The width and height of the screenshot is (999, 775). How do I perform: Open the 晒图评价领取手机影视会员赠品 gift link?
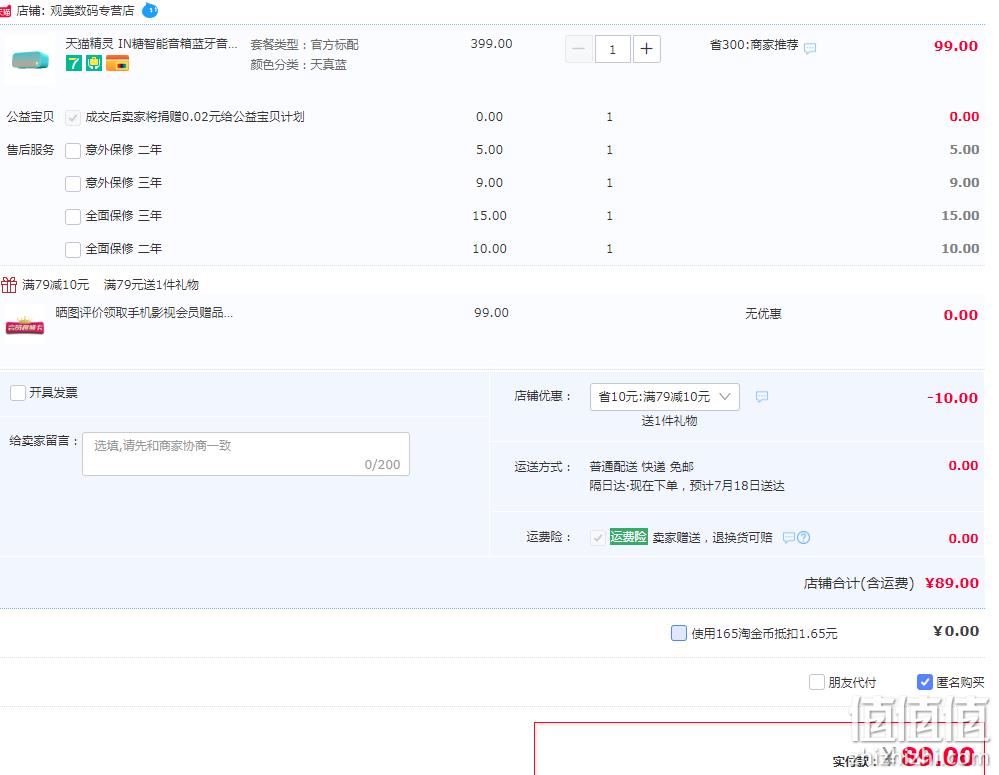tap(144, 313)
